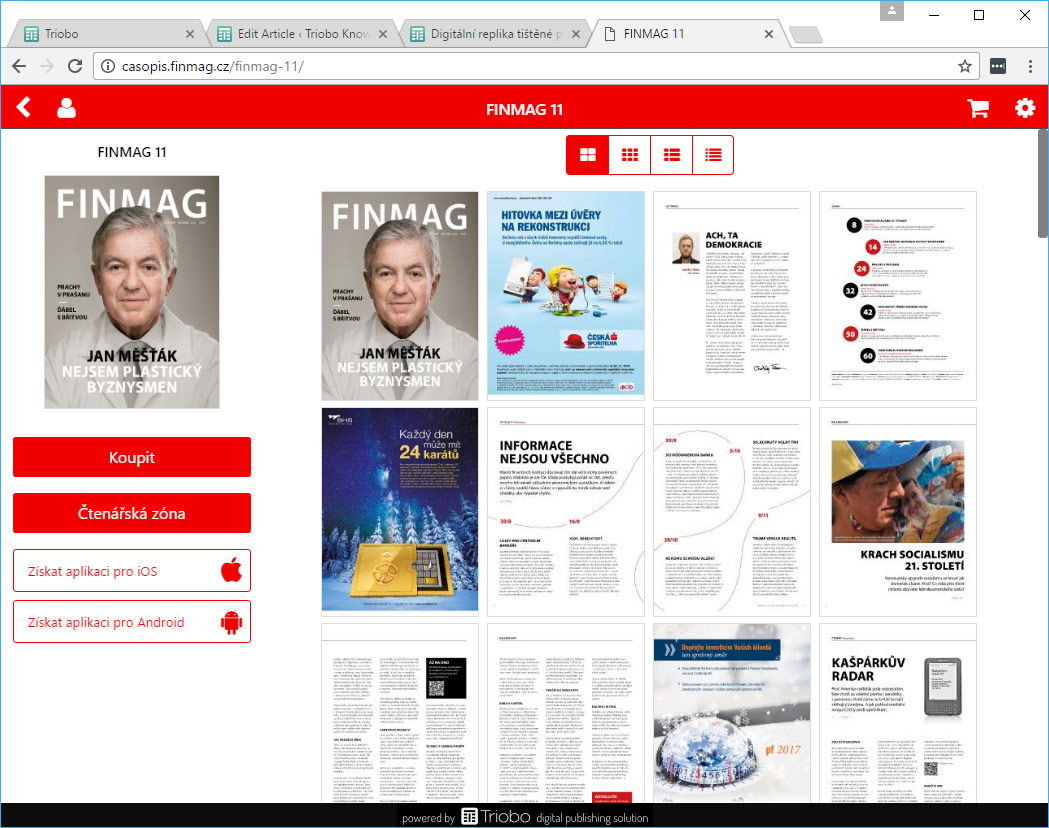Open the Chrome three-dot menu
Image resolution: width=1049 pixels, height=828 pixels.
tap(1029, 66)
